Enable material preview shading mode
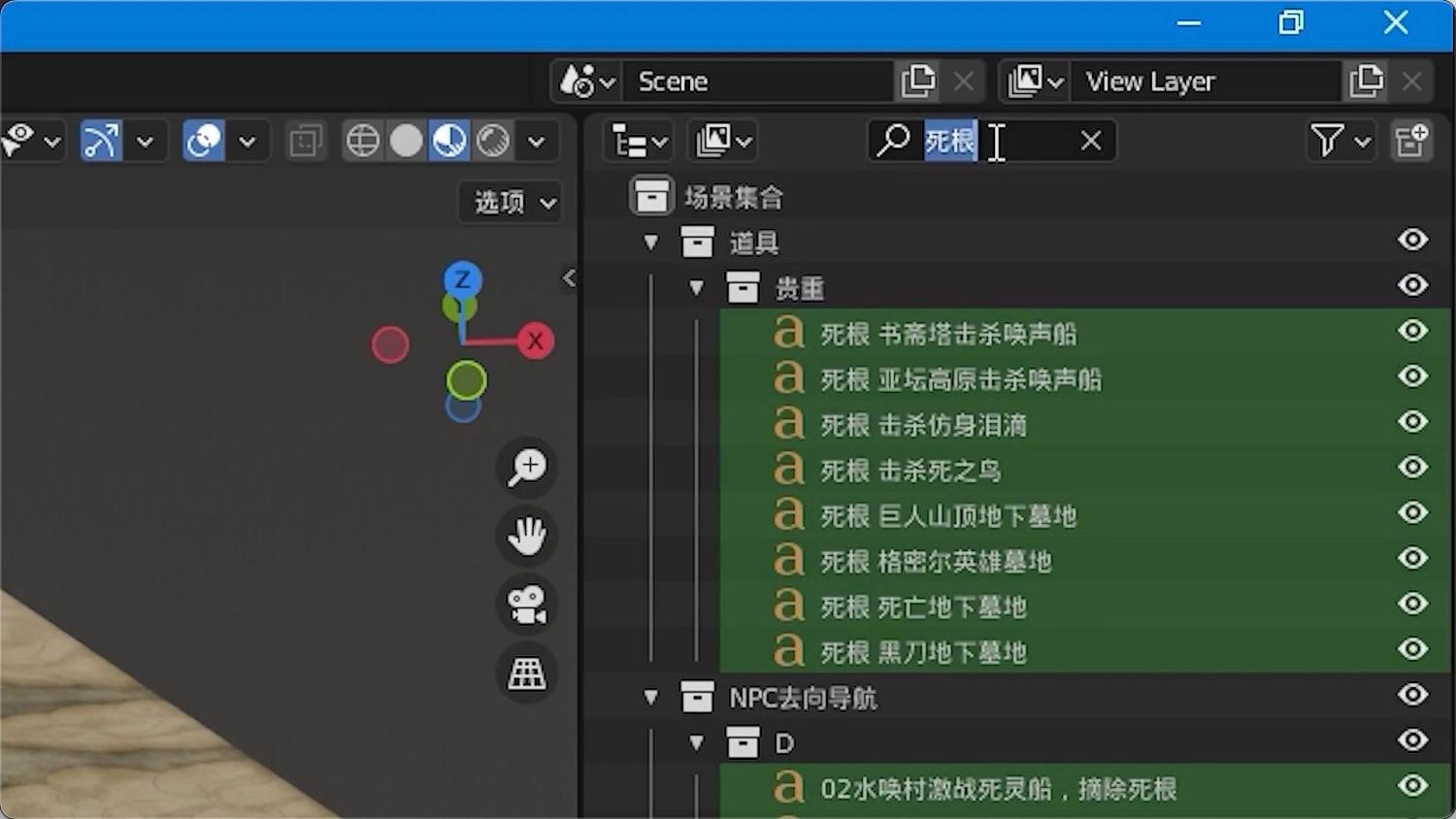The width and height of the screenshot is (1456, 819). tap(451, 140)
